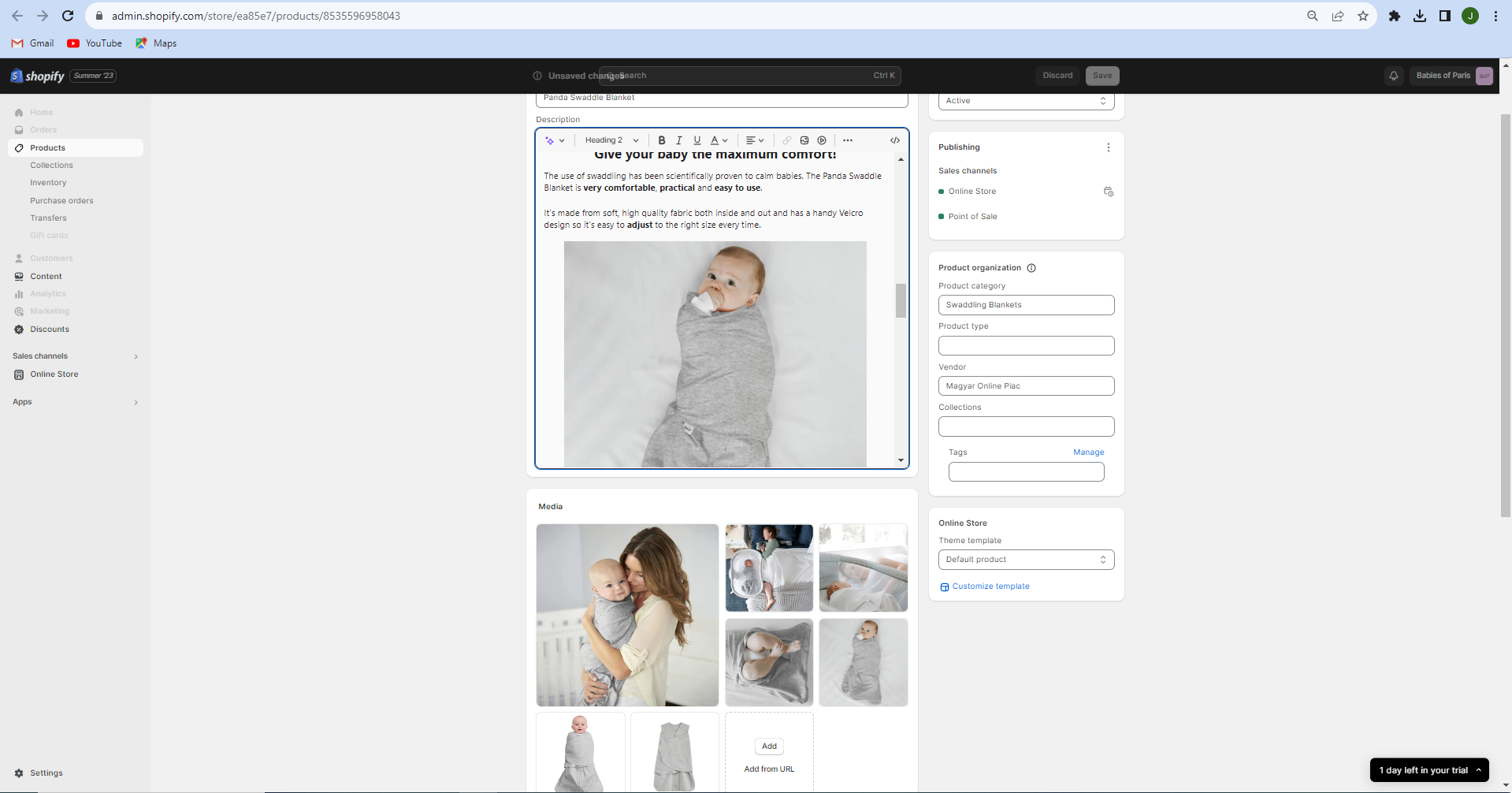Focus the Shopify search bar
This screenshot has width=1512, height=793.
[x=749, y=76]
